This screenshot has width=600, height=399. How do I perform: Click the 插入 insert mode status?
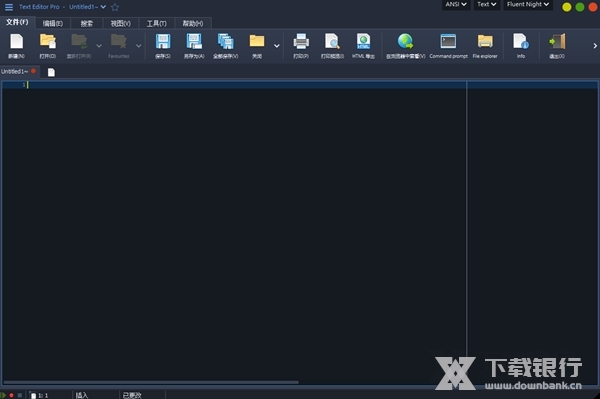[x=82, y=395]
